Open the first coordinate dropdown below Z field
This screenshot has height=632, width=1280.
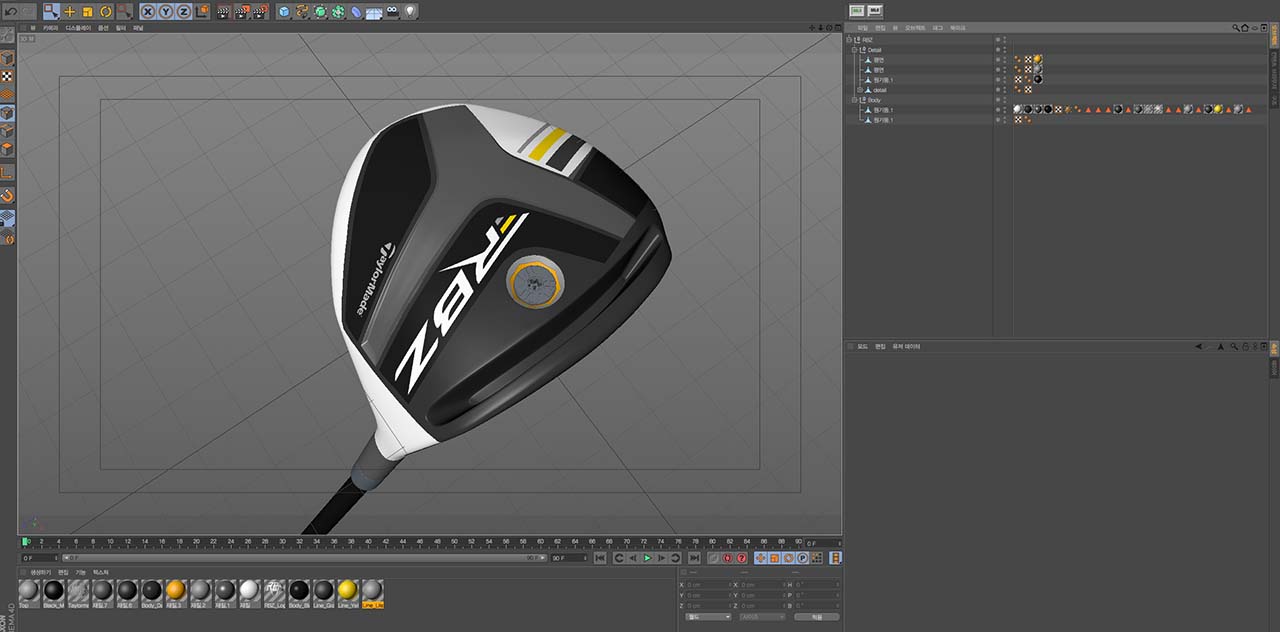pos(708,617)
